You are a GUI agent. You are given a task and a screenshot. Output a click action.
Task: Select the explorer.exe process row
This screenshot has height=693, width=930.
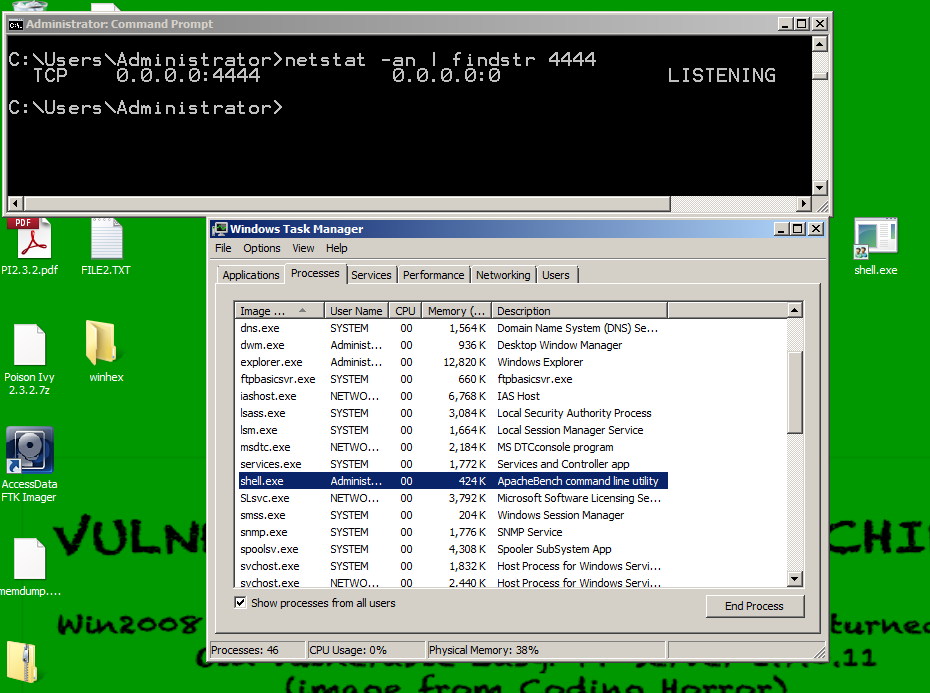(x=453, y=362)
